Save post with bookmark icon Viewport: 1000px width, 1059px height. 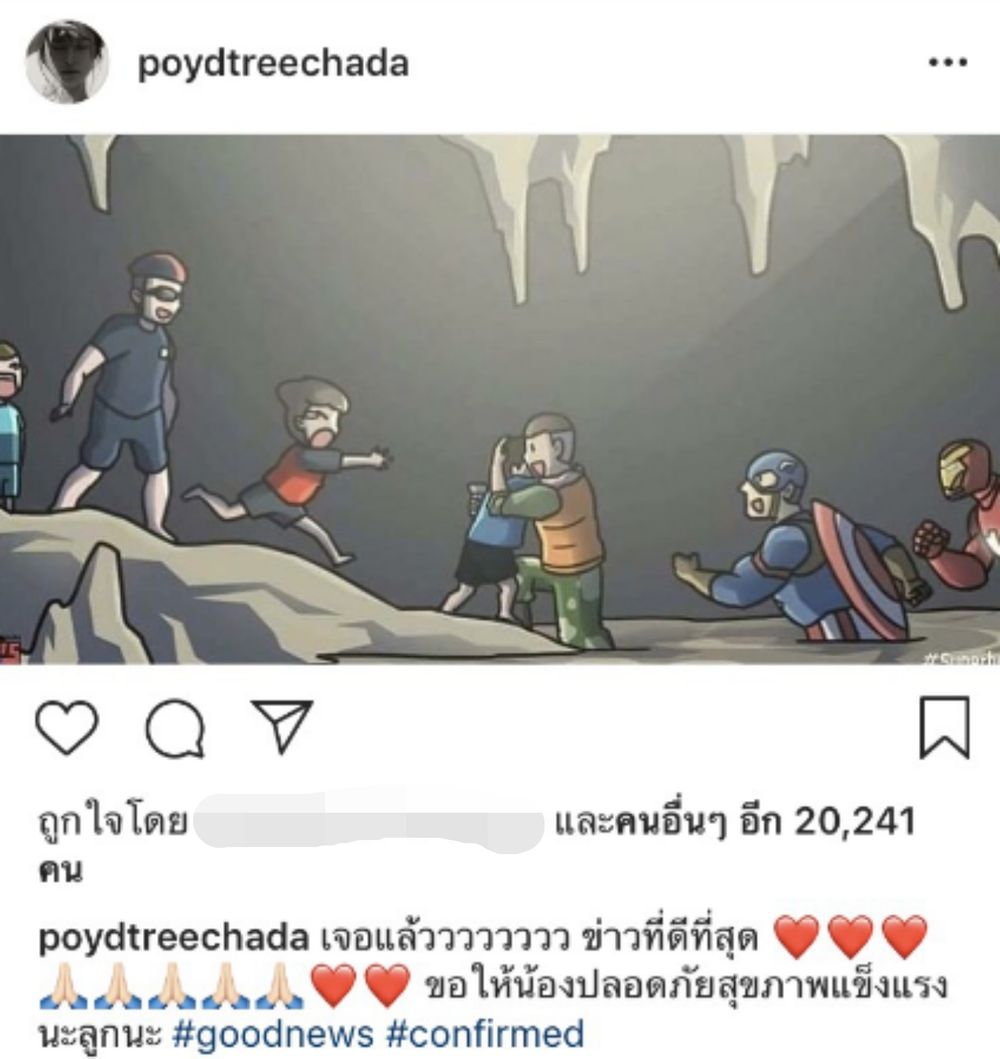pos(945,728)
